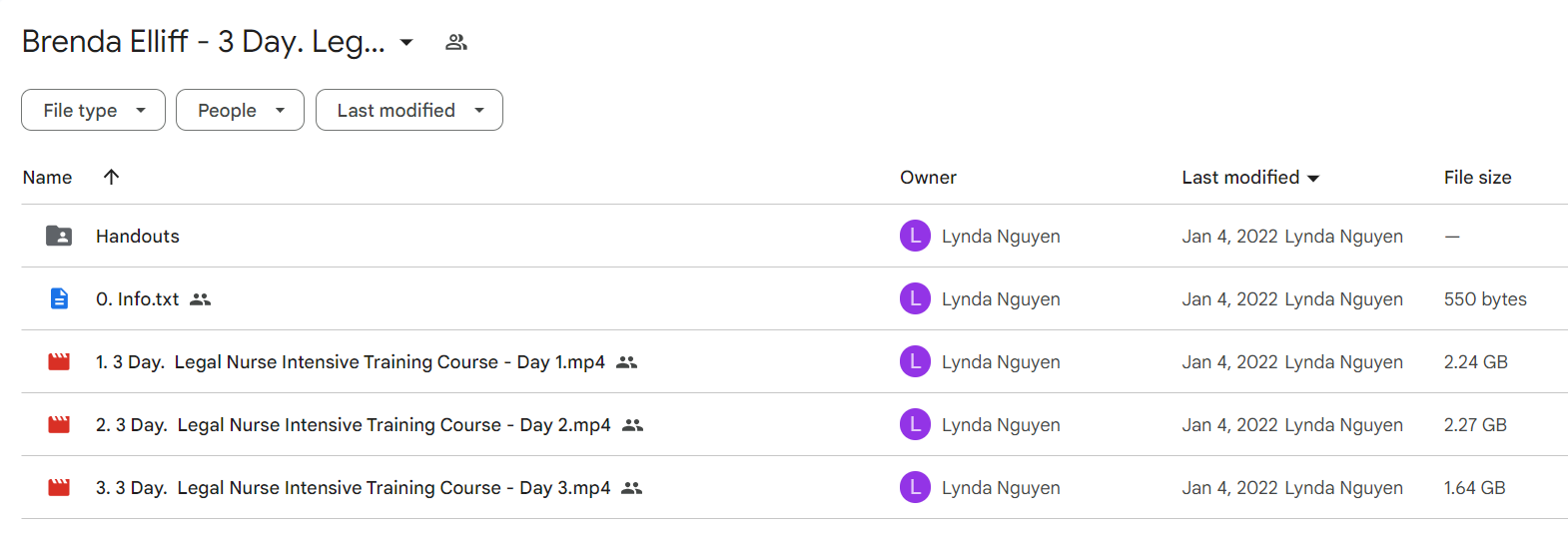Click the shared icon beside 0. Info.txt
1568x534 pixels.
pyautogui.click(x=201, y=299)
